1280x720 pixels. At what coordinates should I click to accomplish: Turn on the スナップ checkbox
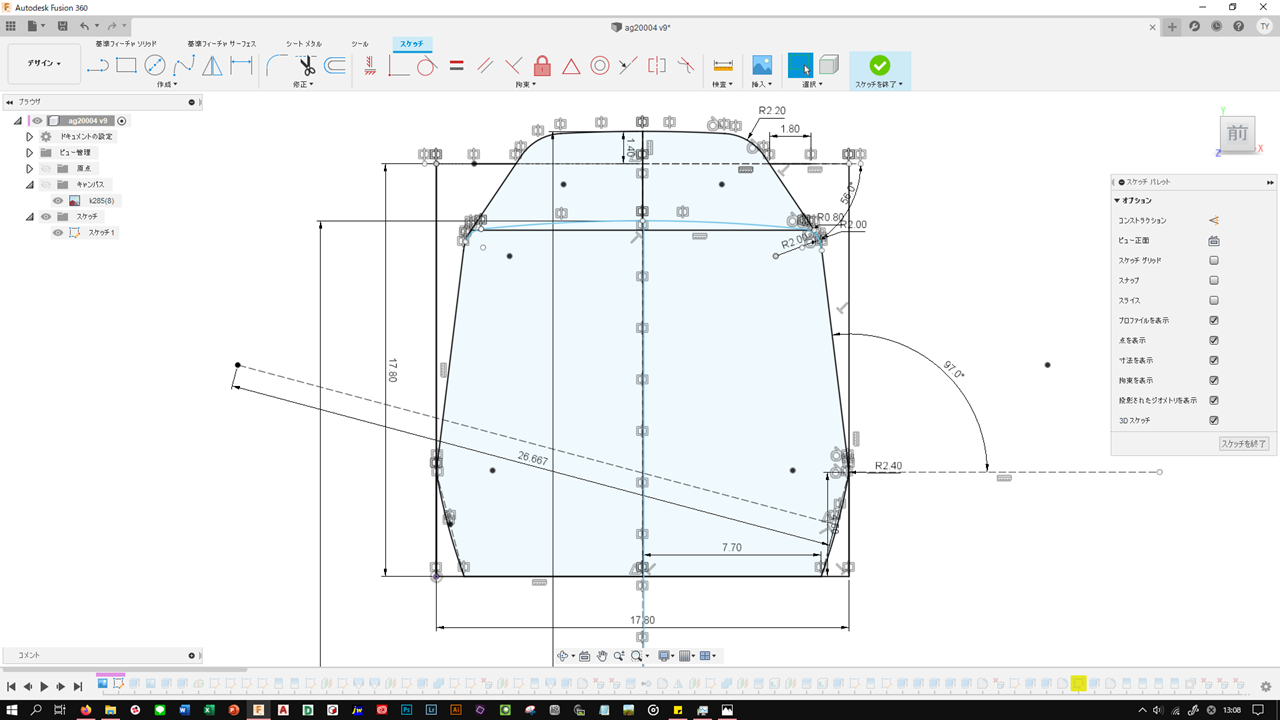click(1214, 280)
